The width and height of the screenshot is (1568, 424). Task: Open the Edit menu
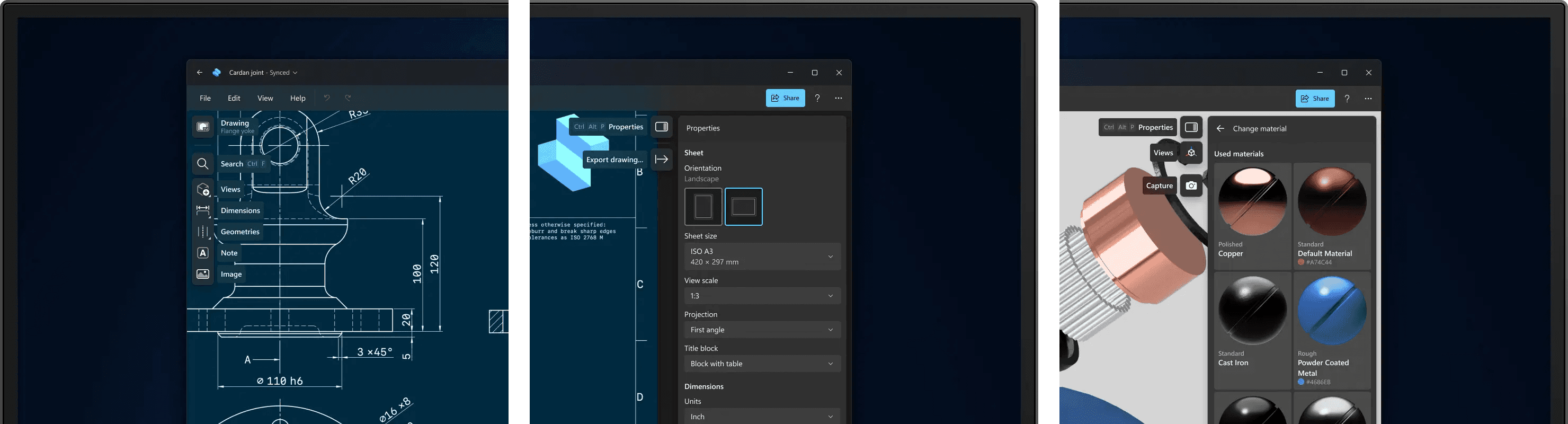point(234,98)
